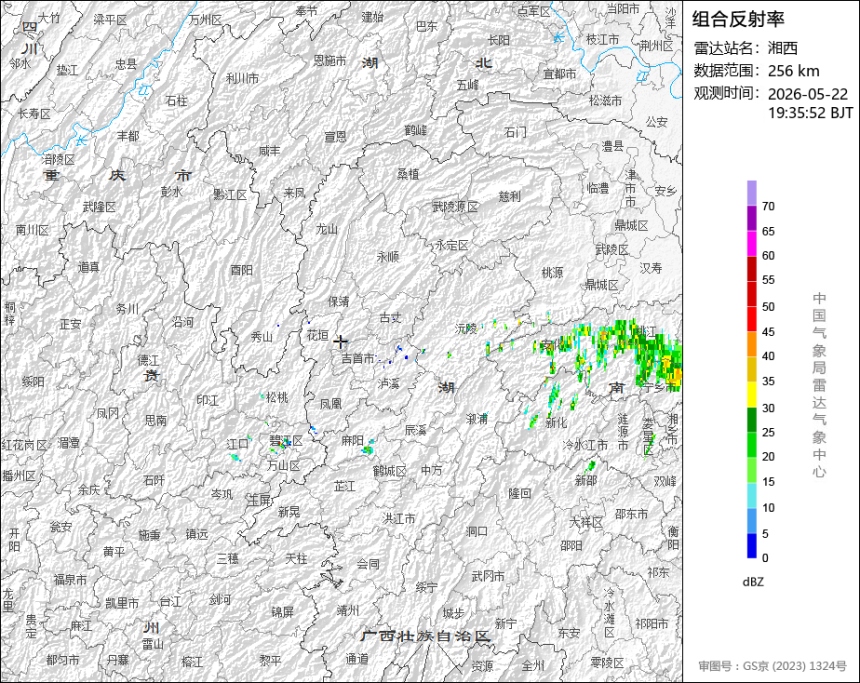Click the 慈利 label on map

510,196
